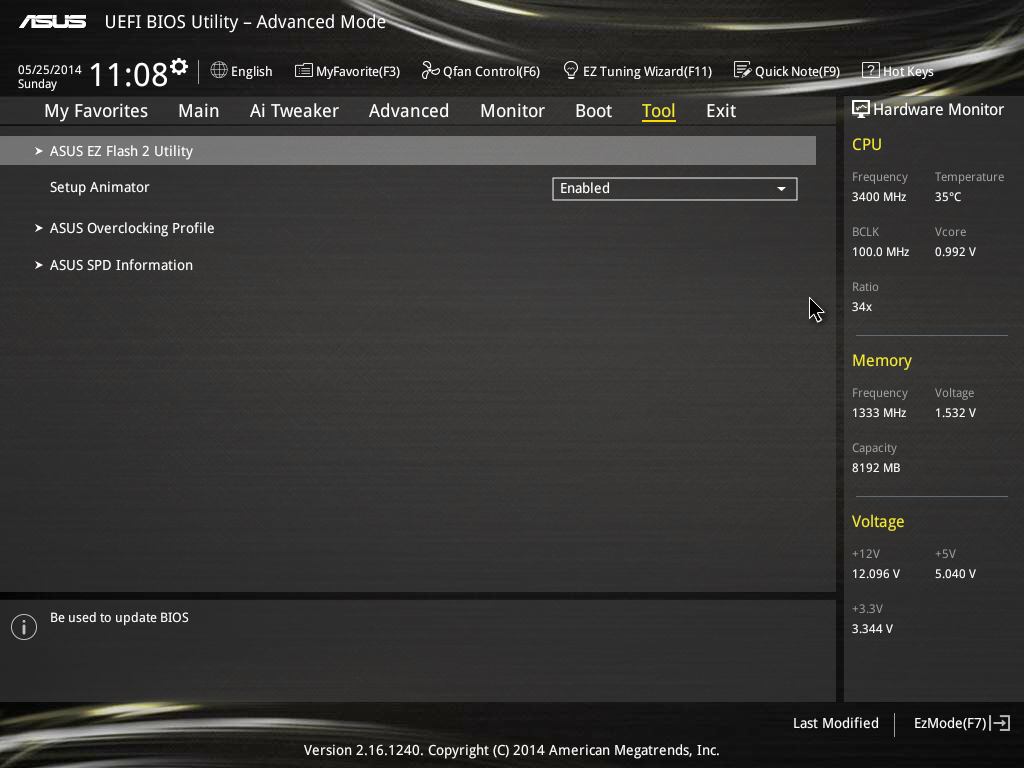Switch to the Monitor tab

pyautogui.click(x=512, y=111)
